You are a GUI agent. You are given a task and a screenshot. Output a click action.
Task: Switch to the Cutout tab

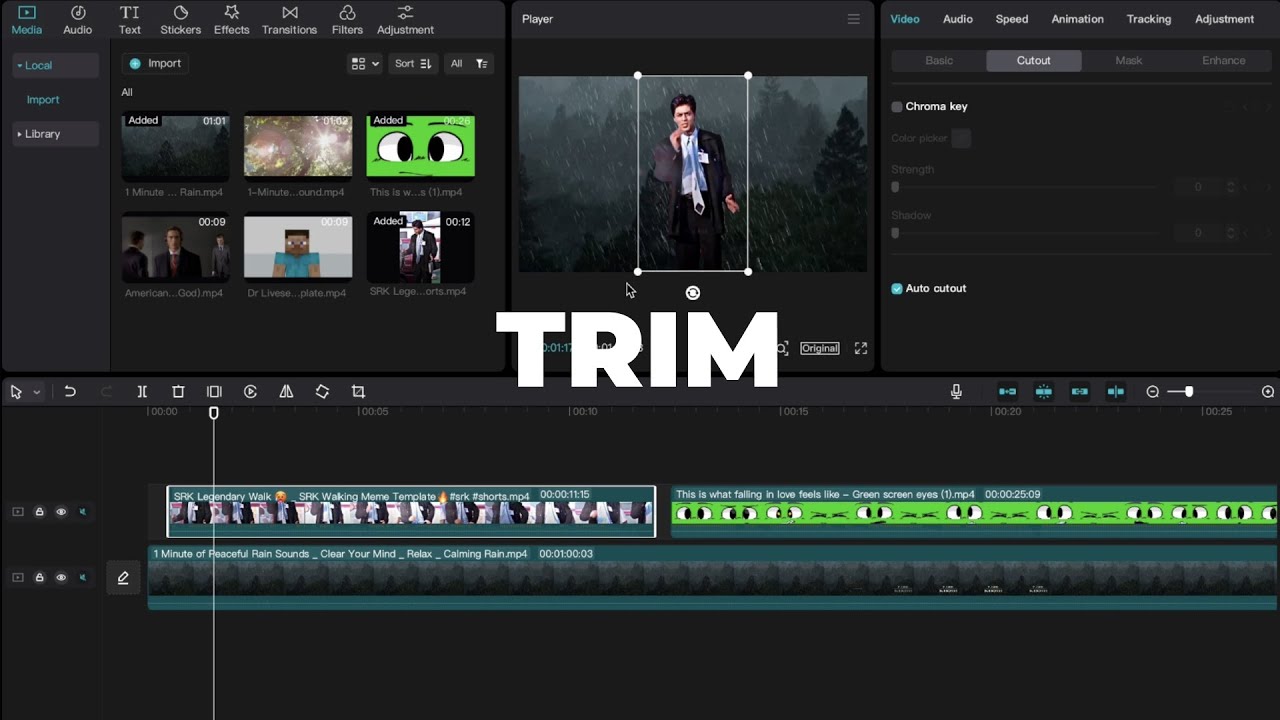coord(1033,60)
